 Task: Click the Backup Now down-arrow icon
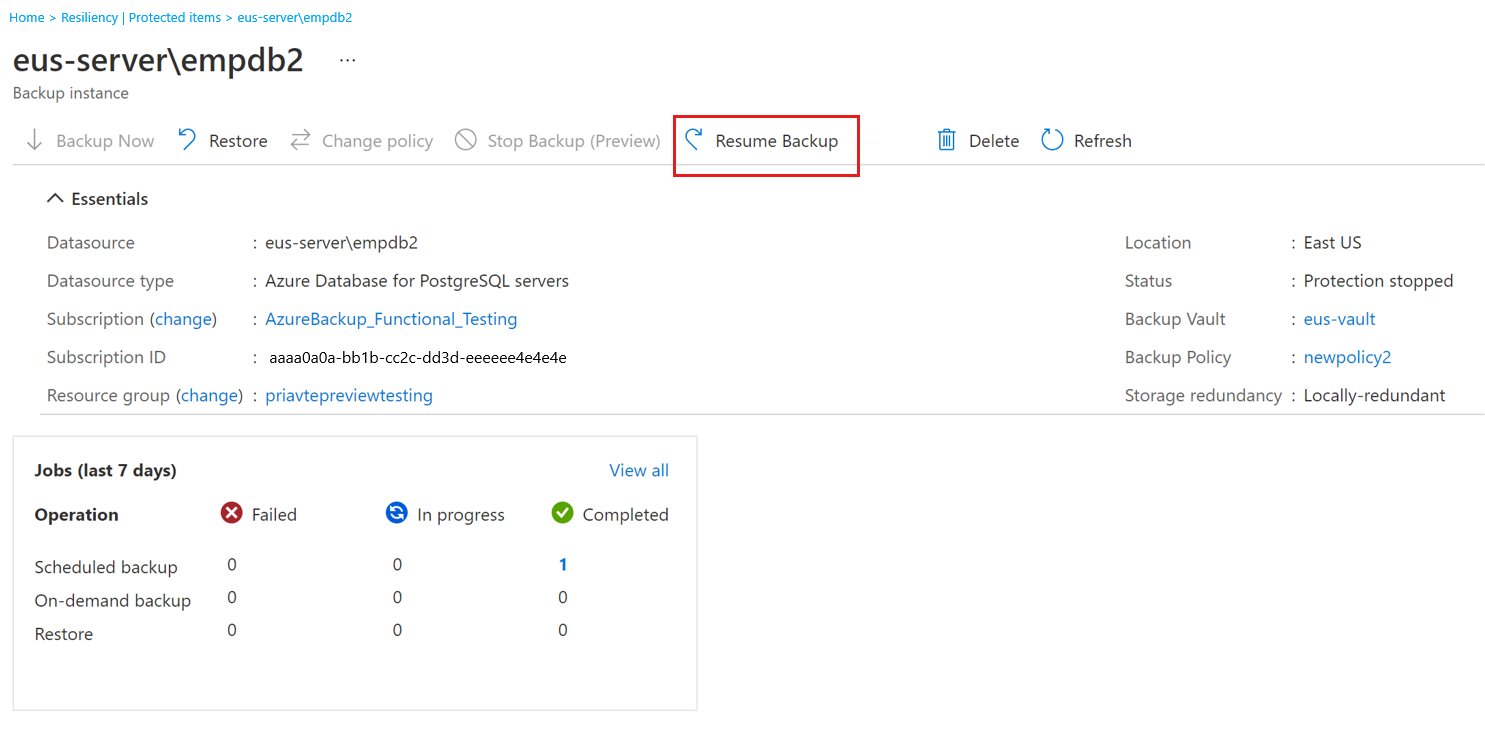[x=34, y=140]
